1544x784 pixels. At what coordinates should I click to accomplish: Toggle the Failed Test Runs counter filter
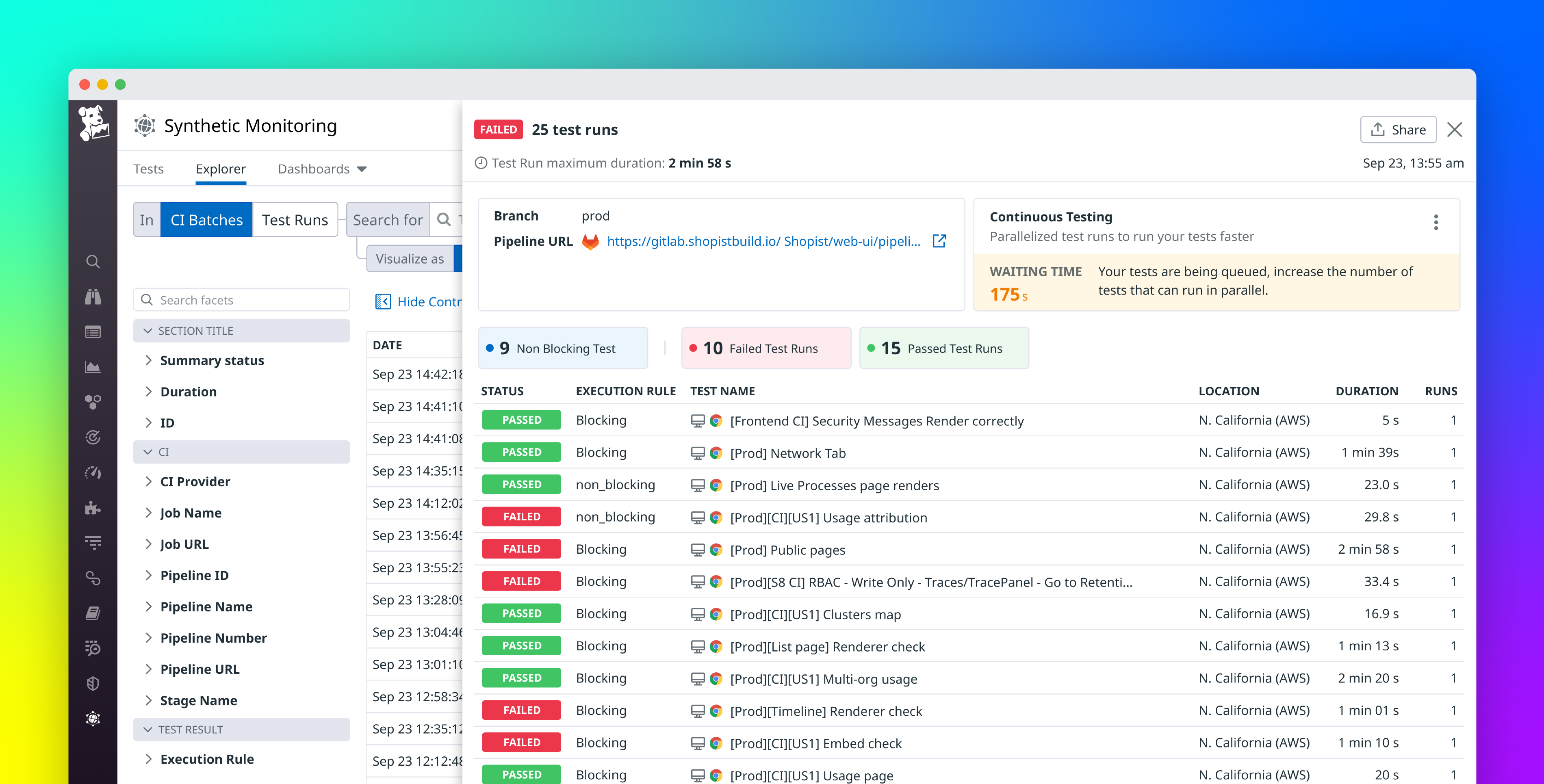pos(766,348)
